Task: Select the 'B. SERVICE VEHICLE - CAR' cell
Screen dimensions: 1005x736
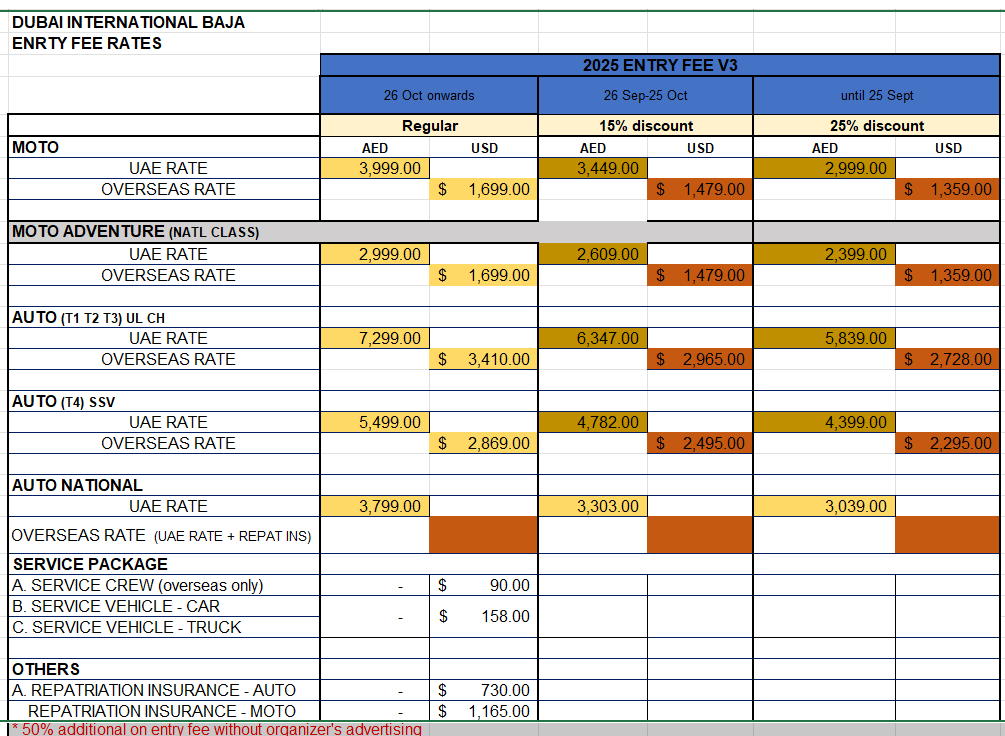Action: 115,606
